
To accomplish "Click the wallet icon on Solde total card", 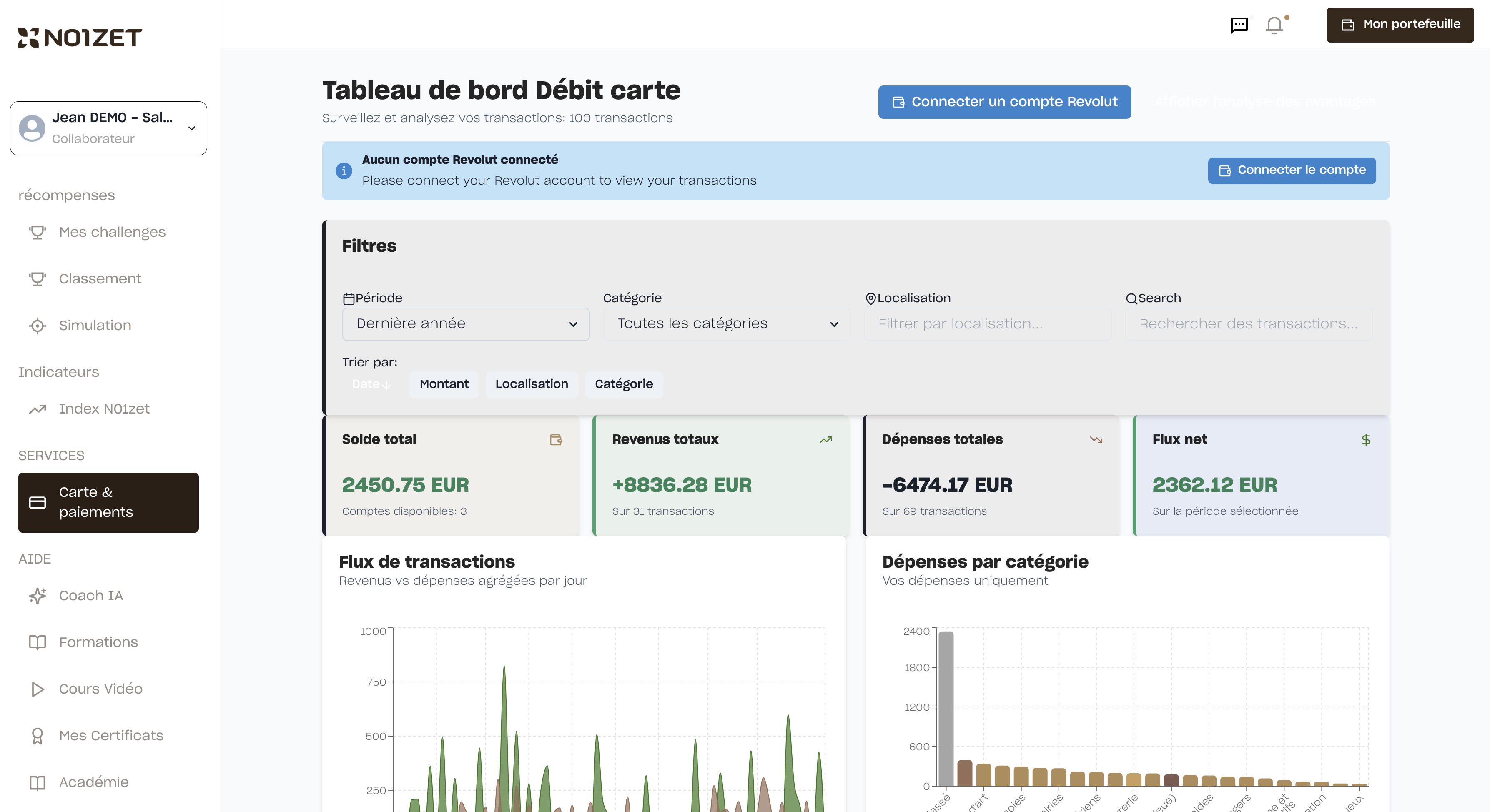I will pyautogui.click(x=556, y=439).
